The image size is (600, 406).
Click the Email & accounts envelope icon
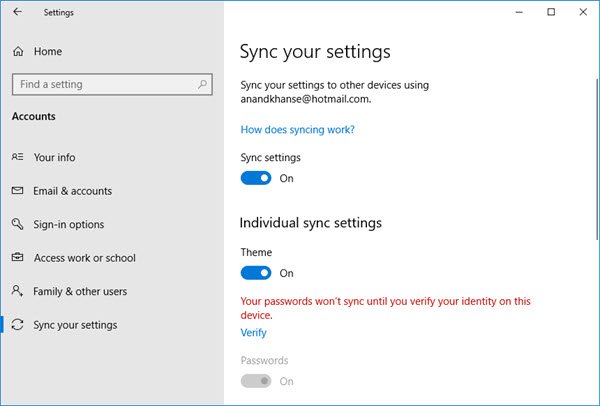[x=18, y=191]
